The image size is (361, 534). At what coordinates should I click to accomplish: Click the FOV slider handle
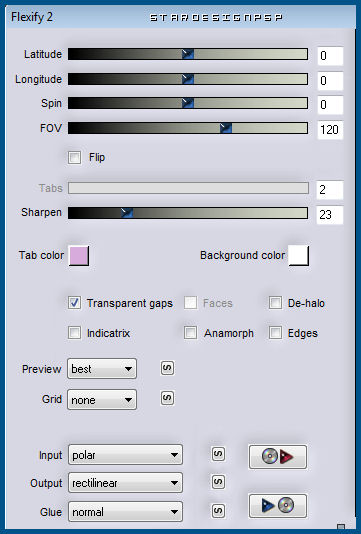coord(225,128)
